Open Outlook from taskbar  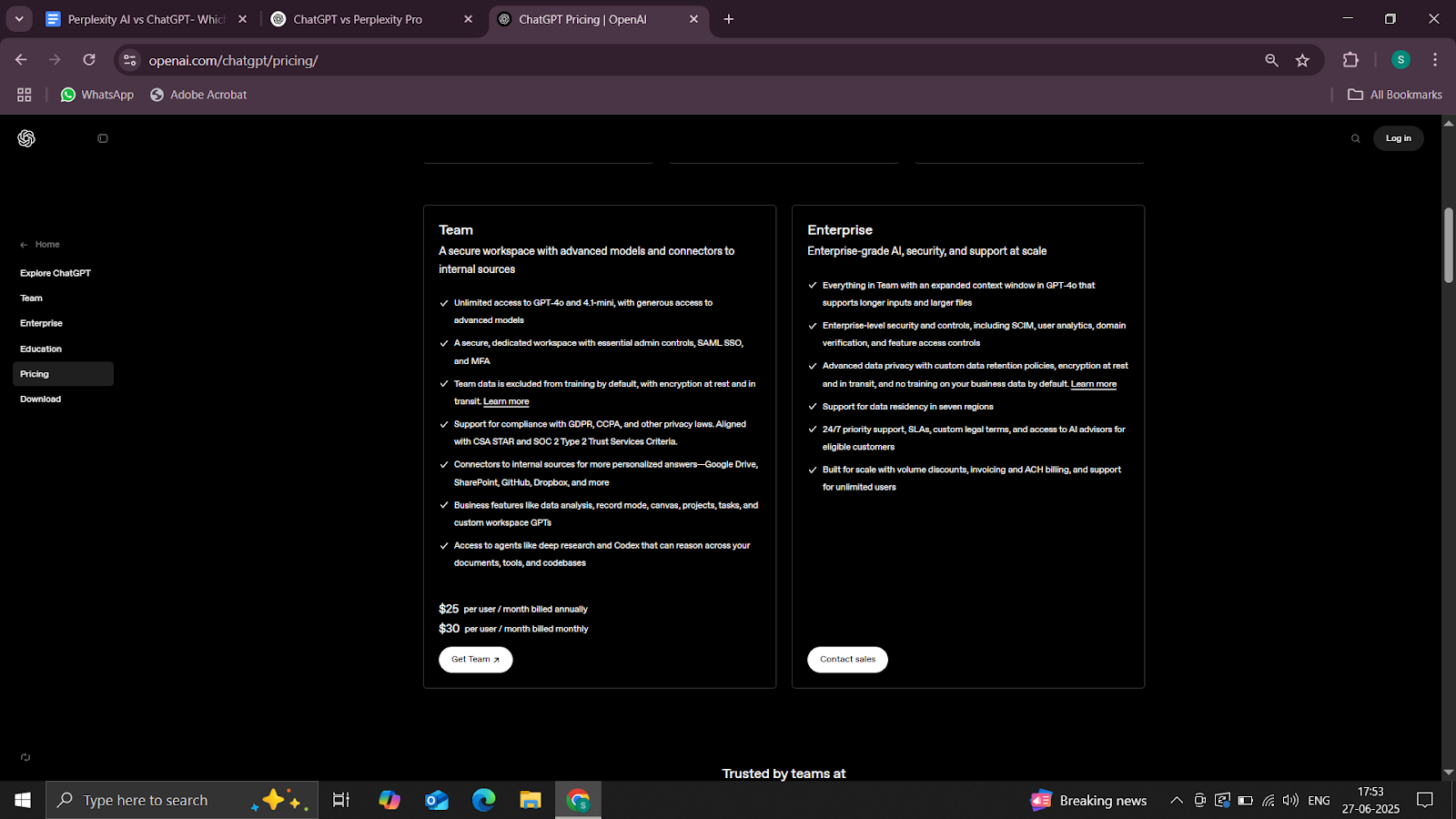pyautogui.click(x=437, y=800)
